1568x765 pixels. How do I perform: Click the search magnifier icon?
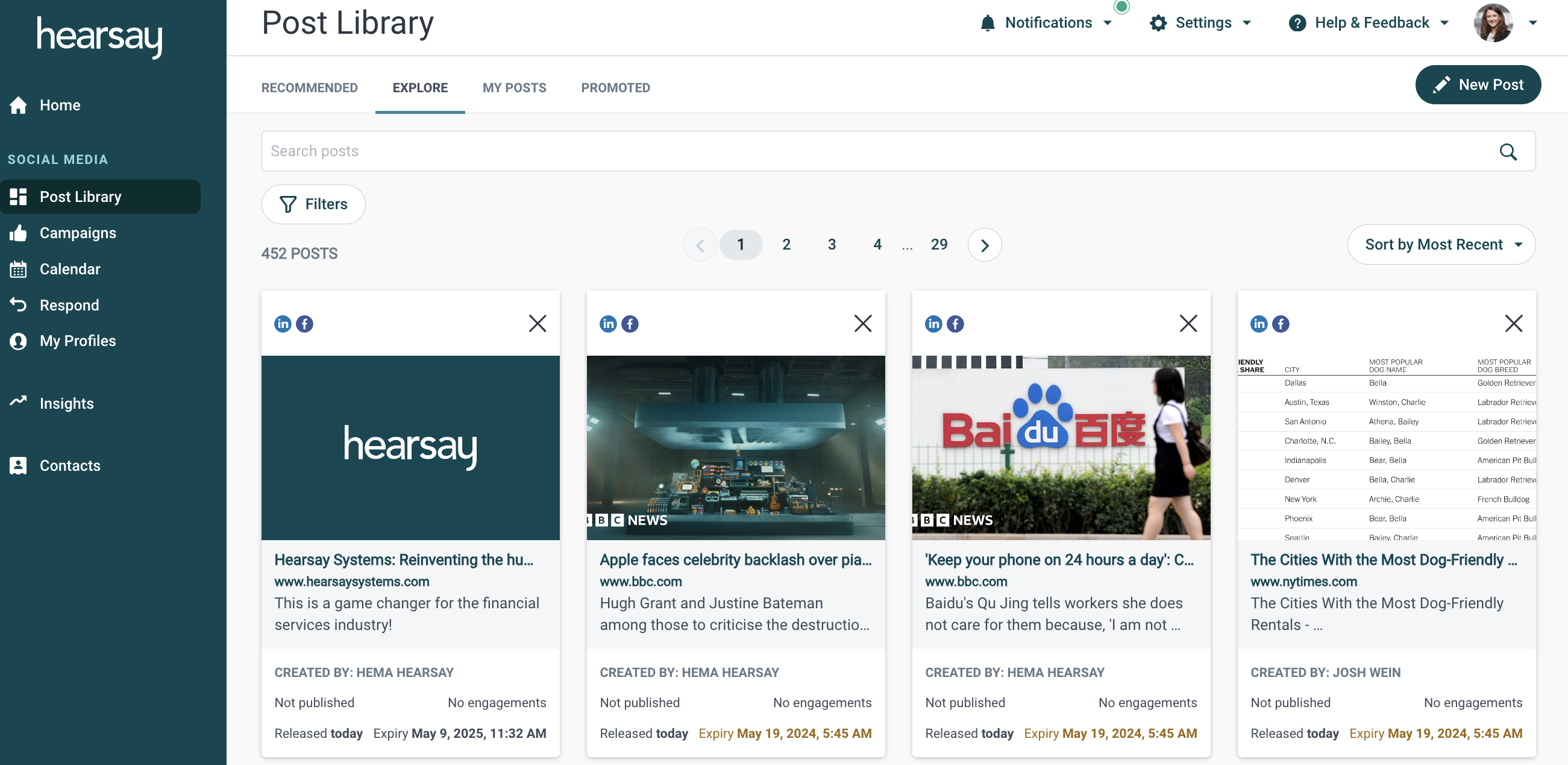pyautogui.click(x=1508, y=152)
